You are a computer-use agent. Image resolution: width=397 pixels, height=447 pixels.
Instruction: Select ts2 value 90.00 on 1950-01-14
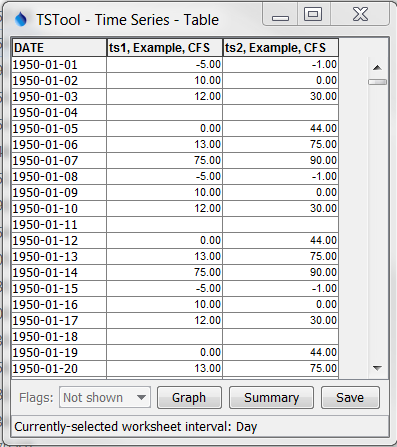pyautogui.click(x=280, y=273)
